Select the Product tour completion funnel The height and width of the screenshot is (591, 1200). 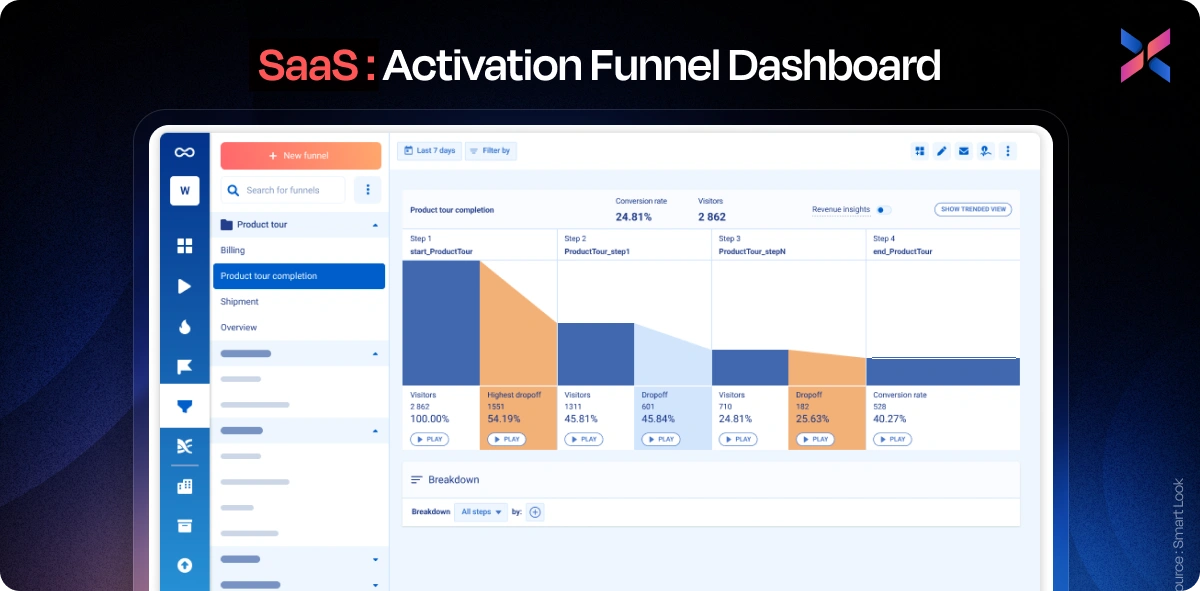coord(299,276)
